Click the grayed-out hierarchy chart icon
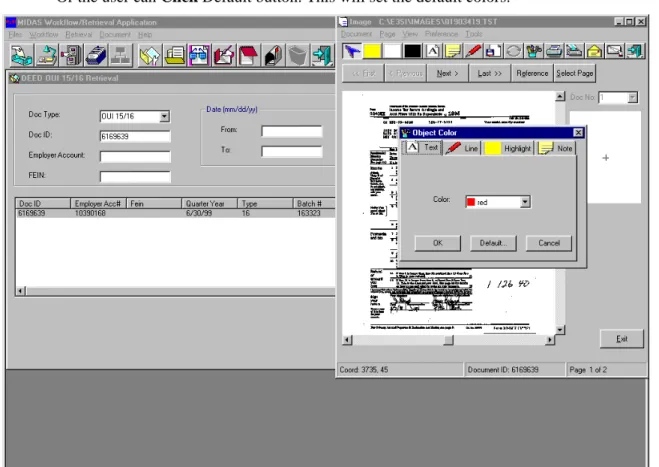Viewport: 659px width, 467px height. pos(121,55)
